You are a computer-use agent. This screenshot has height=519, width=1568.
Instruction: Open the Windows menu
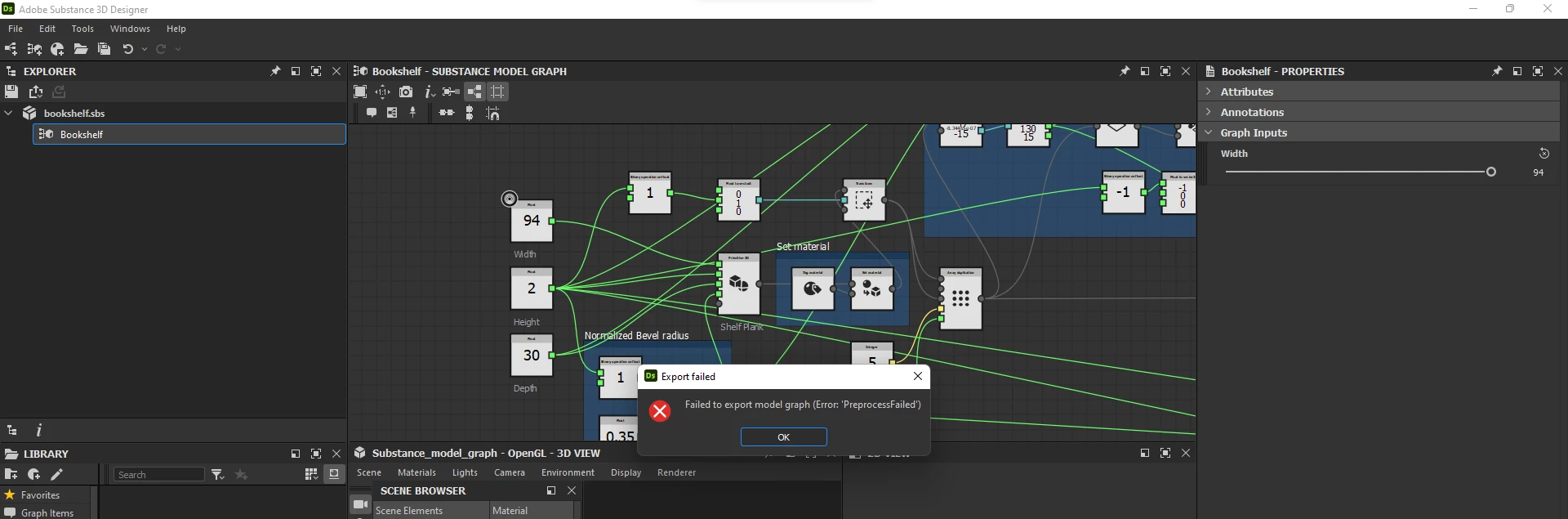tap(130, 29)
